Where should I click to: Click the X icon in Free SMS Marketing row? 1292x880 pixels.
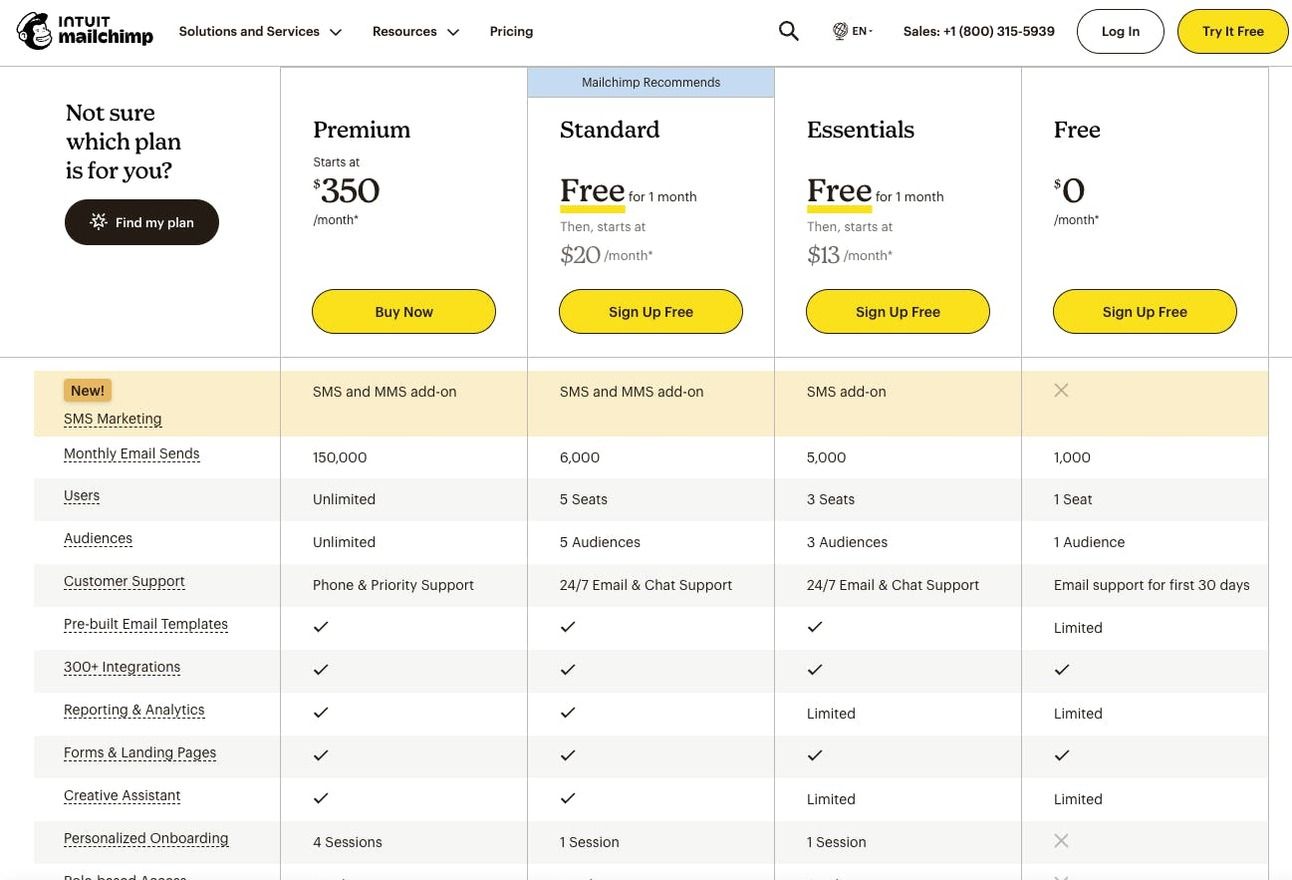coord(1061,390)
